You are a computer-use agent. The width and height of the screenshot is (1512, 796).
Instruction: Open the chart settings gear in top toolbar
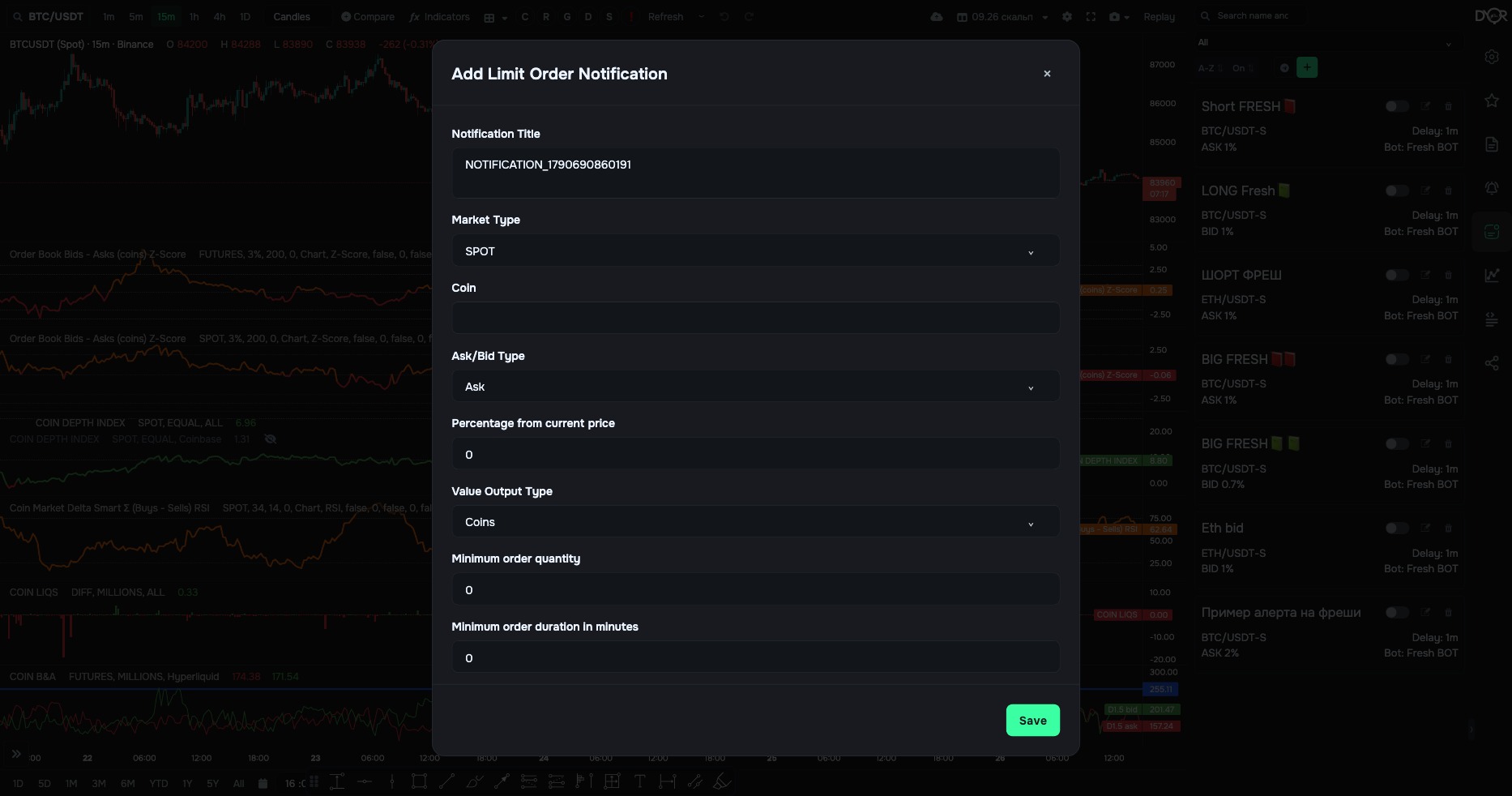[x=1067, y=17]
